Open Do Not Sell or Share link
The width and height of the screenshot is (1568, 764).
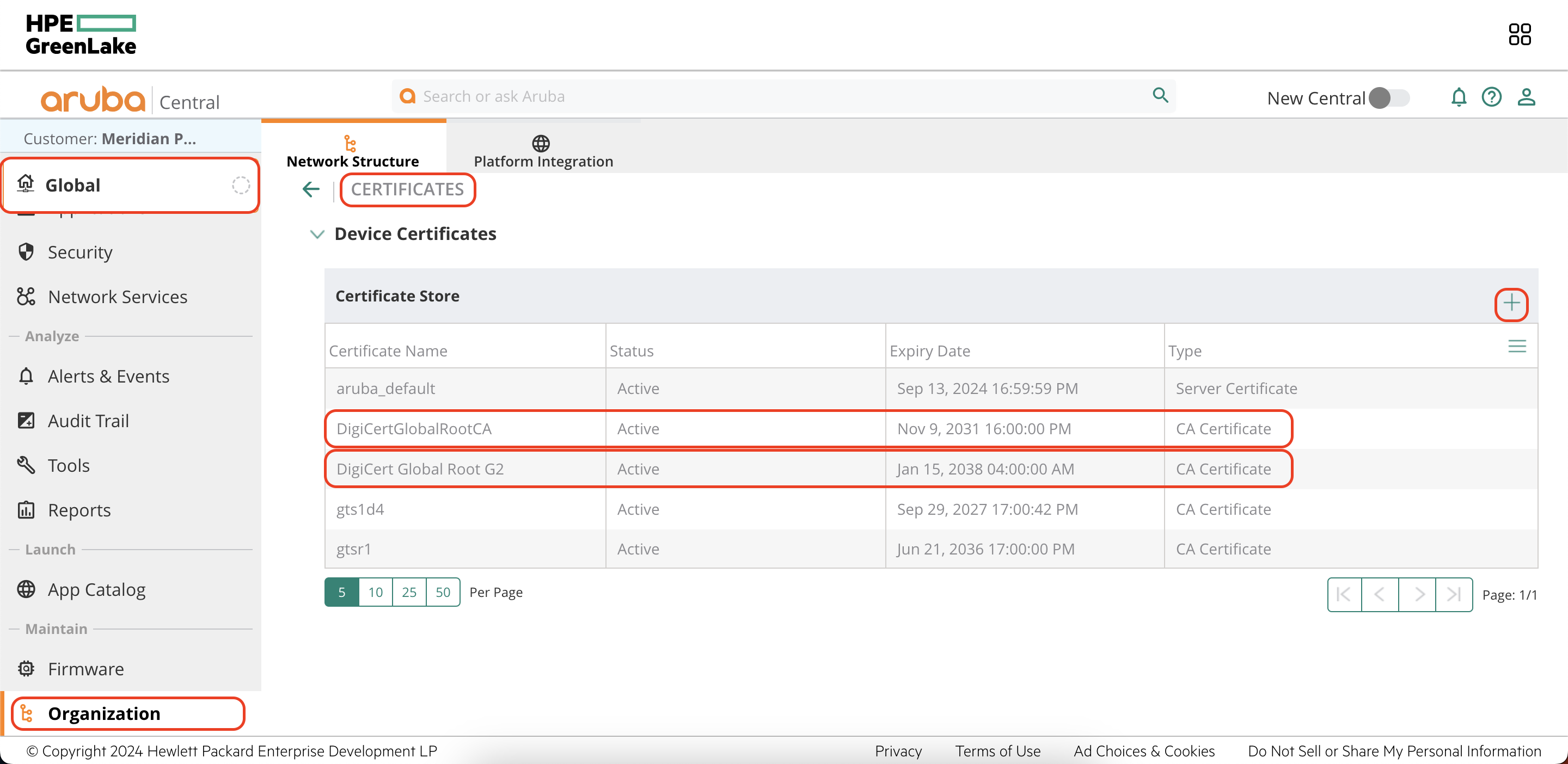1394,750
